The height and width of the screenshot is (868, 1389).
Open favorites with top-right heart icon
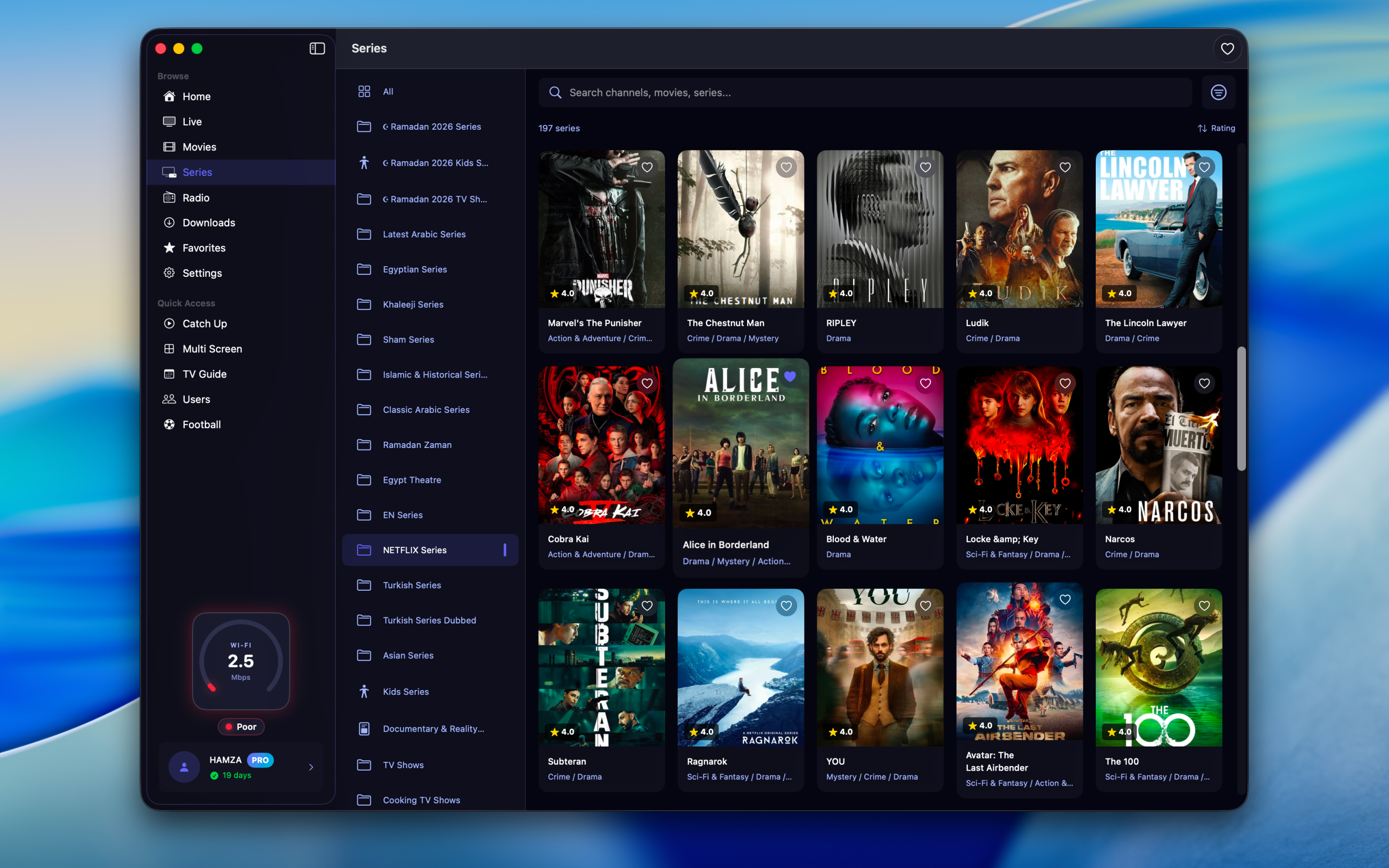[x=1227, y=49]
